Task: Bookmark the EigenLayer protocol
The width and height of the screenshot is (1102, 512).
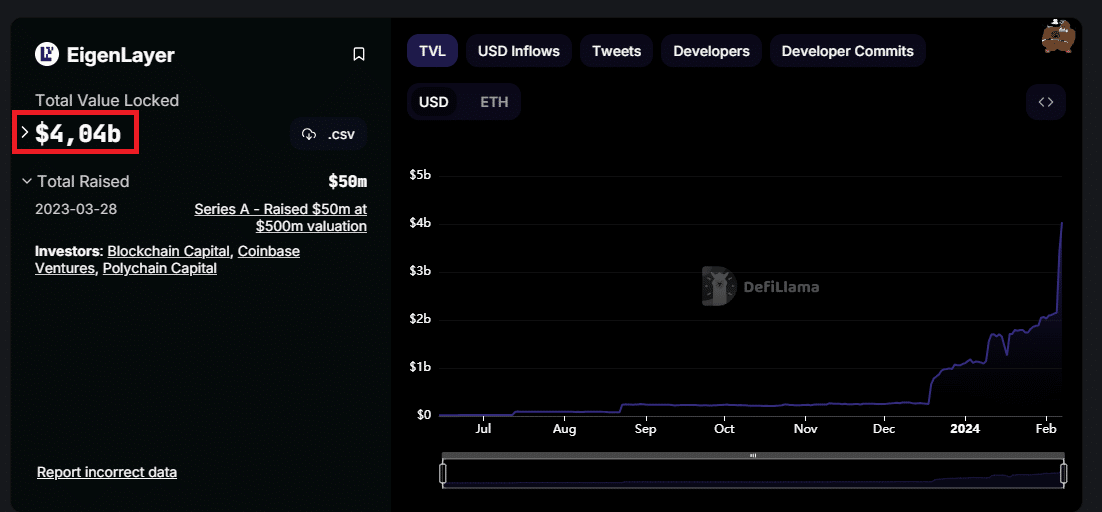Action: 358,54
